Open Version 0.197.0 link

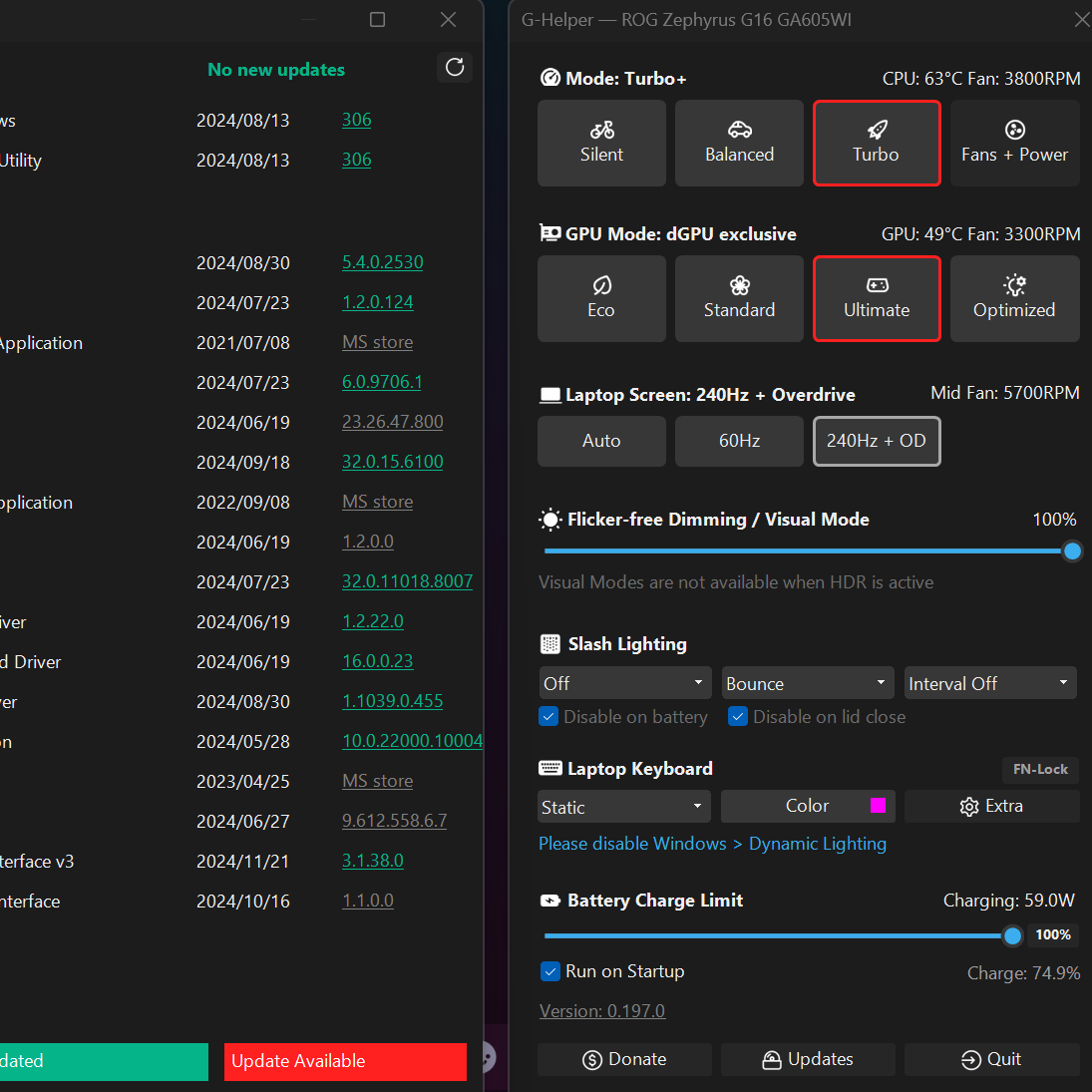602,1011
